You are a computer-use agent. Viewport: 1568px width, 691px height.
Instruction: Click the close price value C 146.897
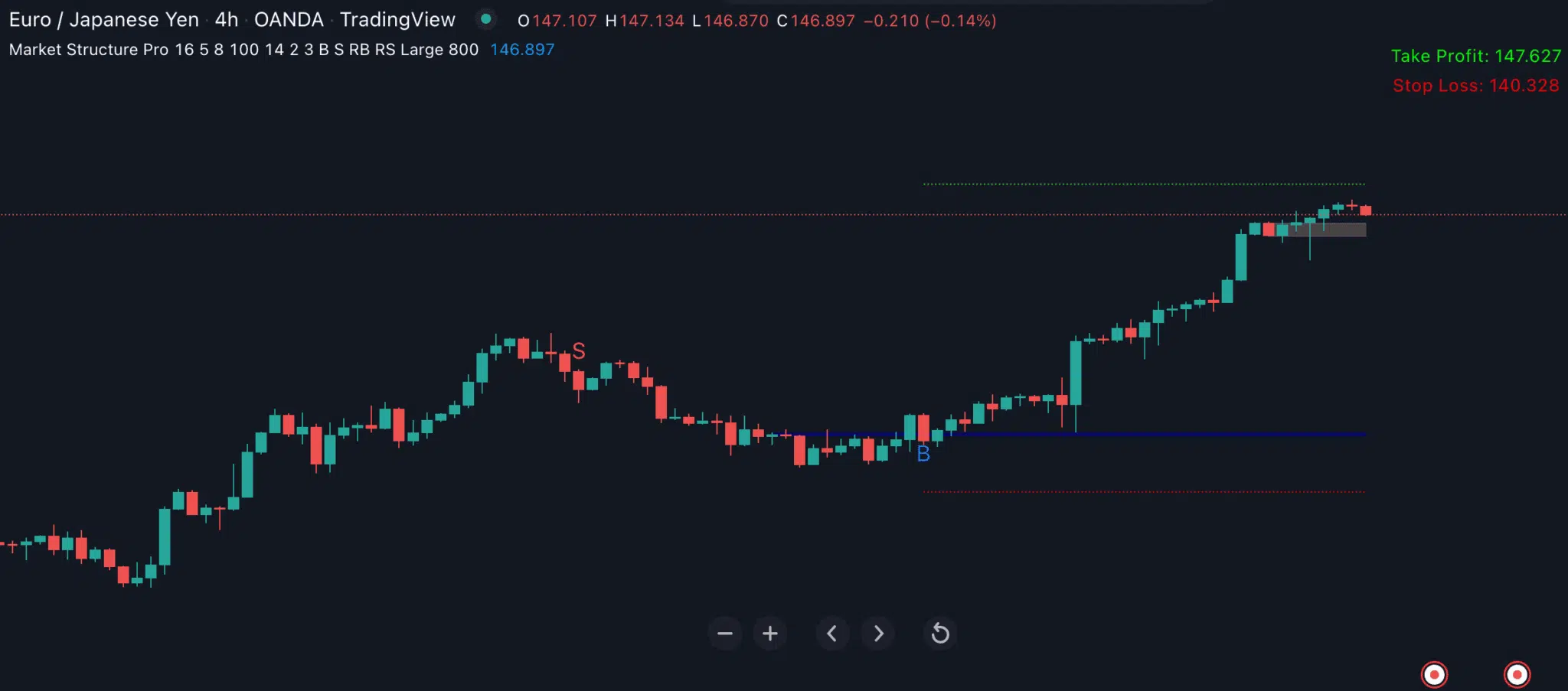(816, 21)
